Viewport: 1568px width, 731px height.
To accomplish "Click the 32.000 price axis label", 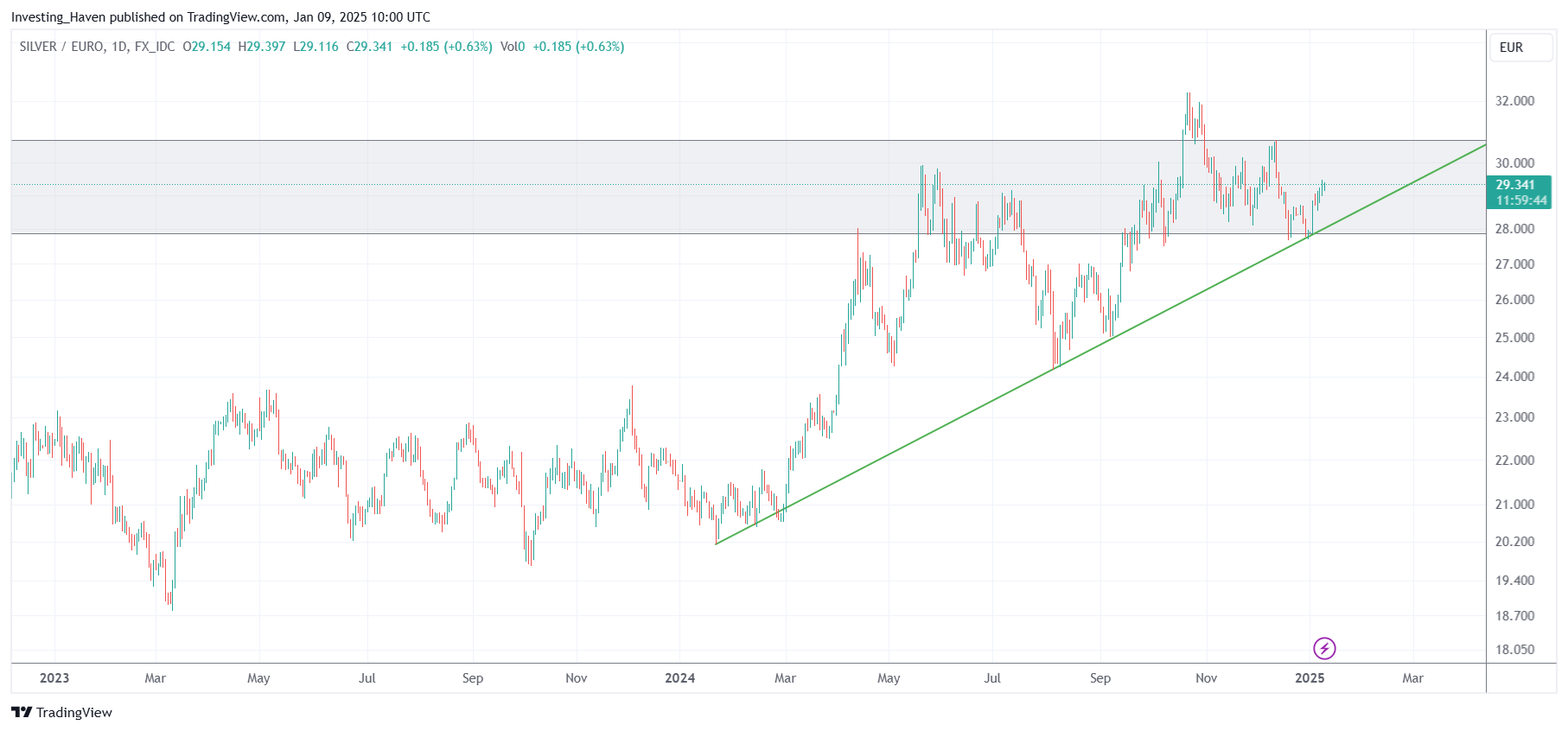I will (1515, 101).
